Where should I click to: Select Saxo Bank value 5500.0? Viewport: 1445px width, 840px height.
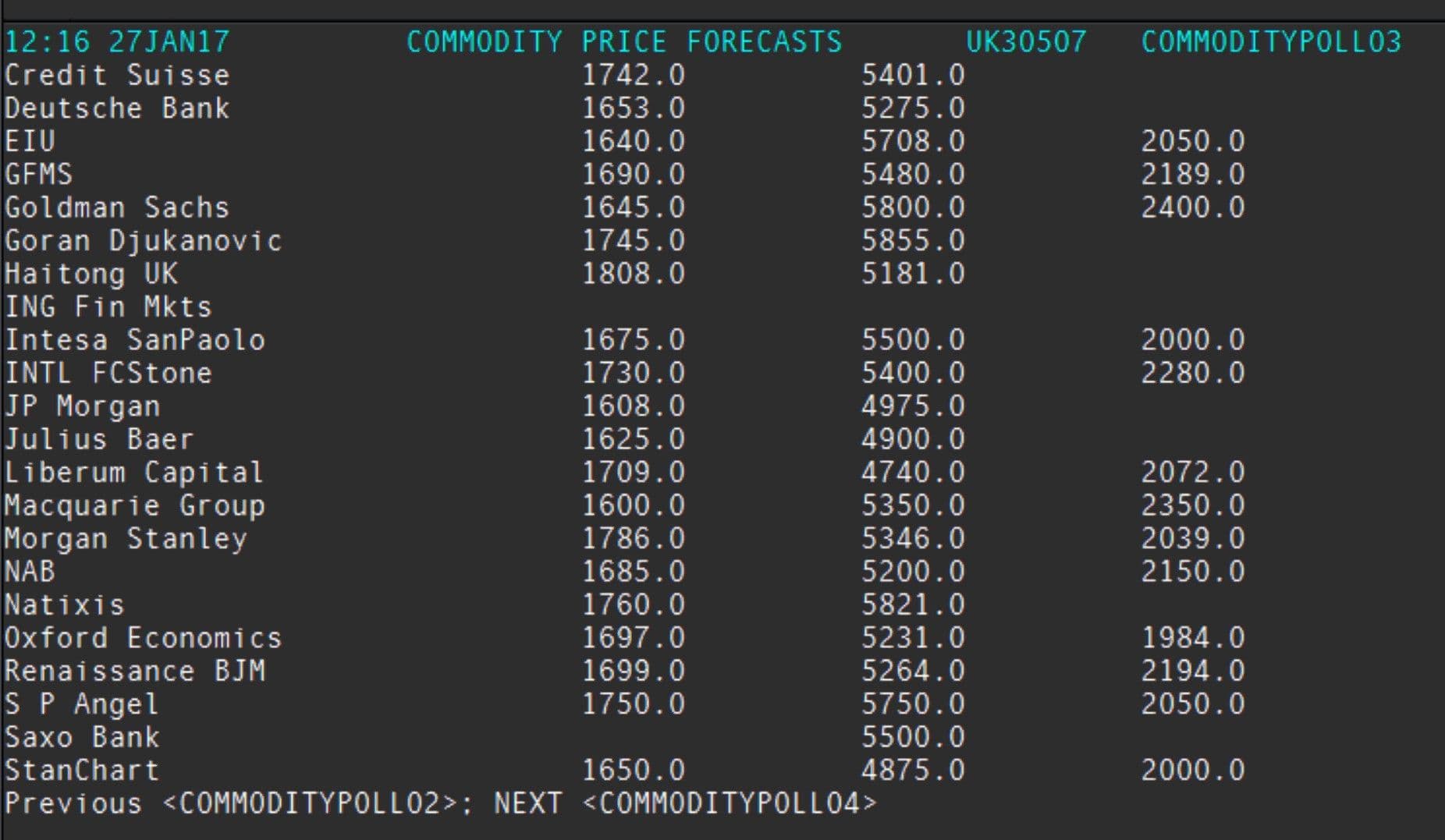pos(913,737)
